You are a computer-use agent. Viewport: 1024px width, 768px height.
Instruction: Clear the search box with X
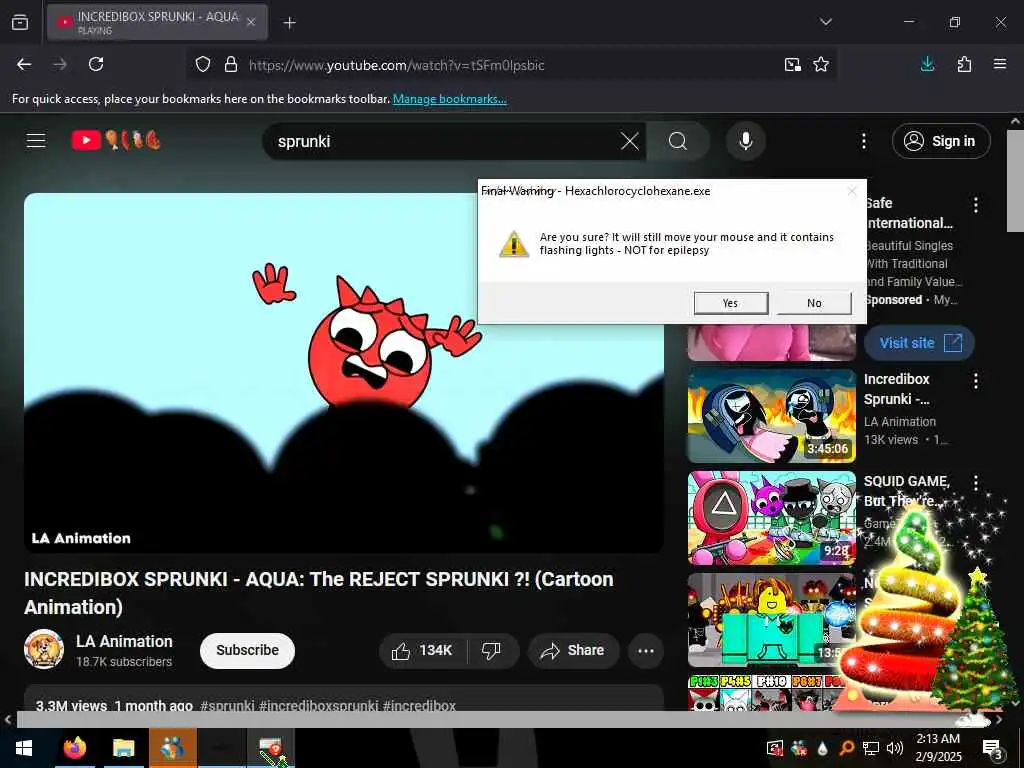[x=630, y=141]
